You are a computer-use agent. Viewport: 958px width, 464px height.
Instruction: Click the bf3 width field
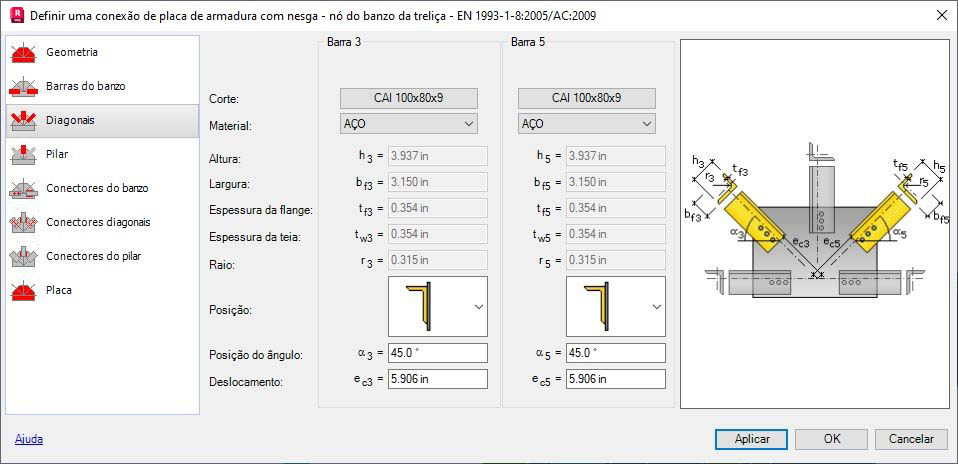tap(437, 182)
